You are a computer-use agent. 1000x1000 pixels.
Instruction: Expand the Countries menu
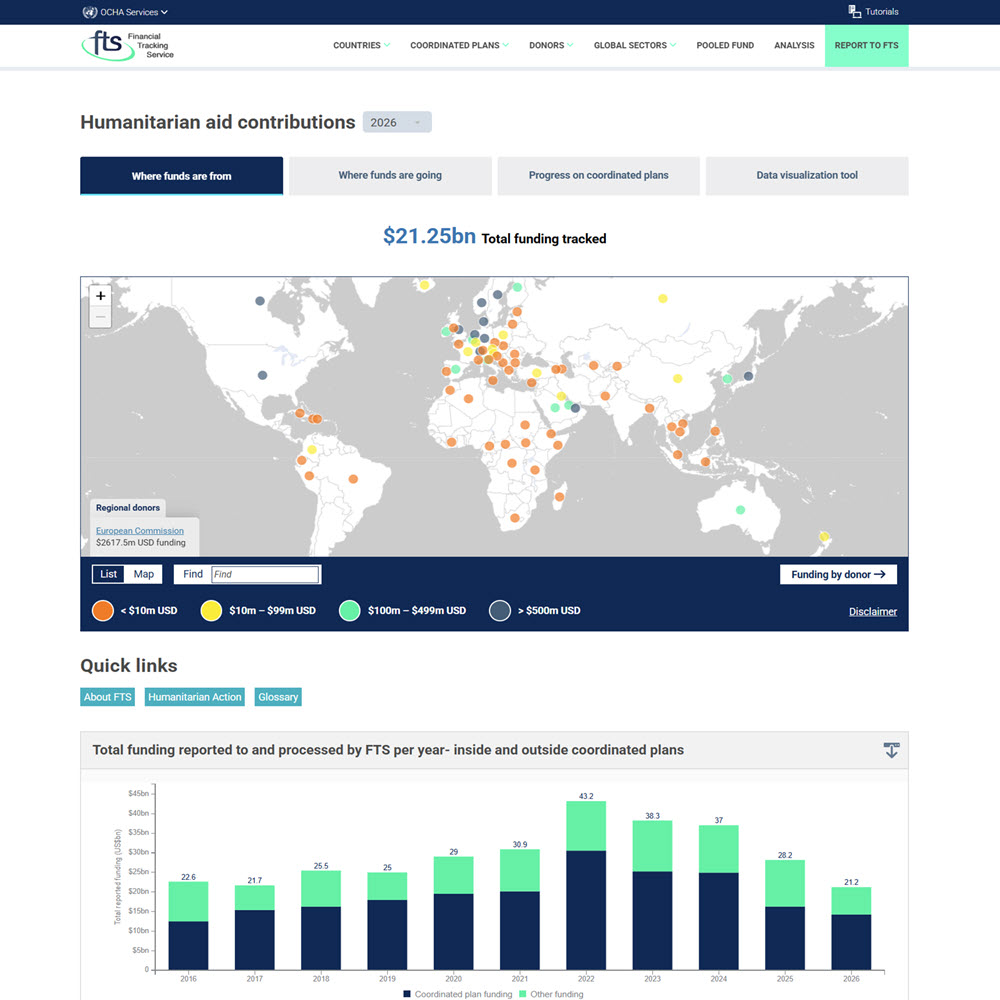point(361,45)
